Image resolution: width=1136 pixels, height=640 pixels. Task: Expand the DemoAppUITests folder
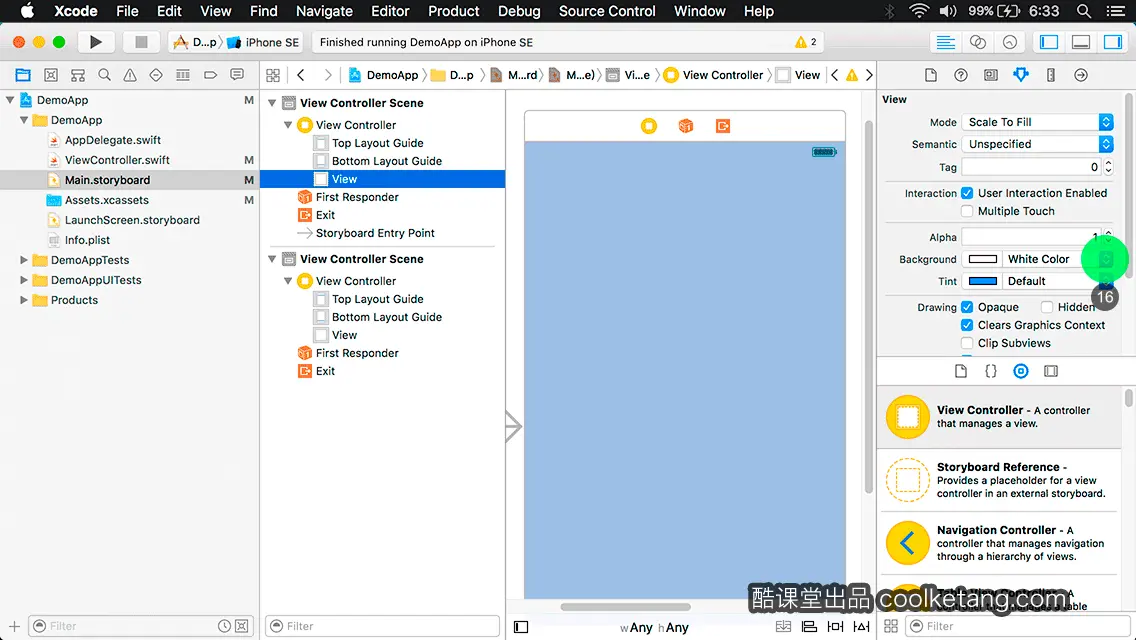coord(24,280)
